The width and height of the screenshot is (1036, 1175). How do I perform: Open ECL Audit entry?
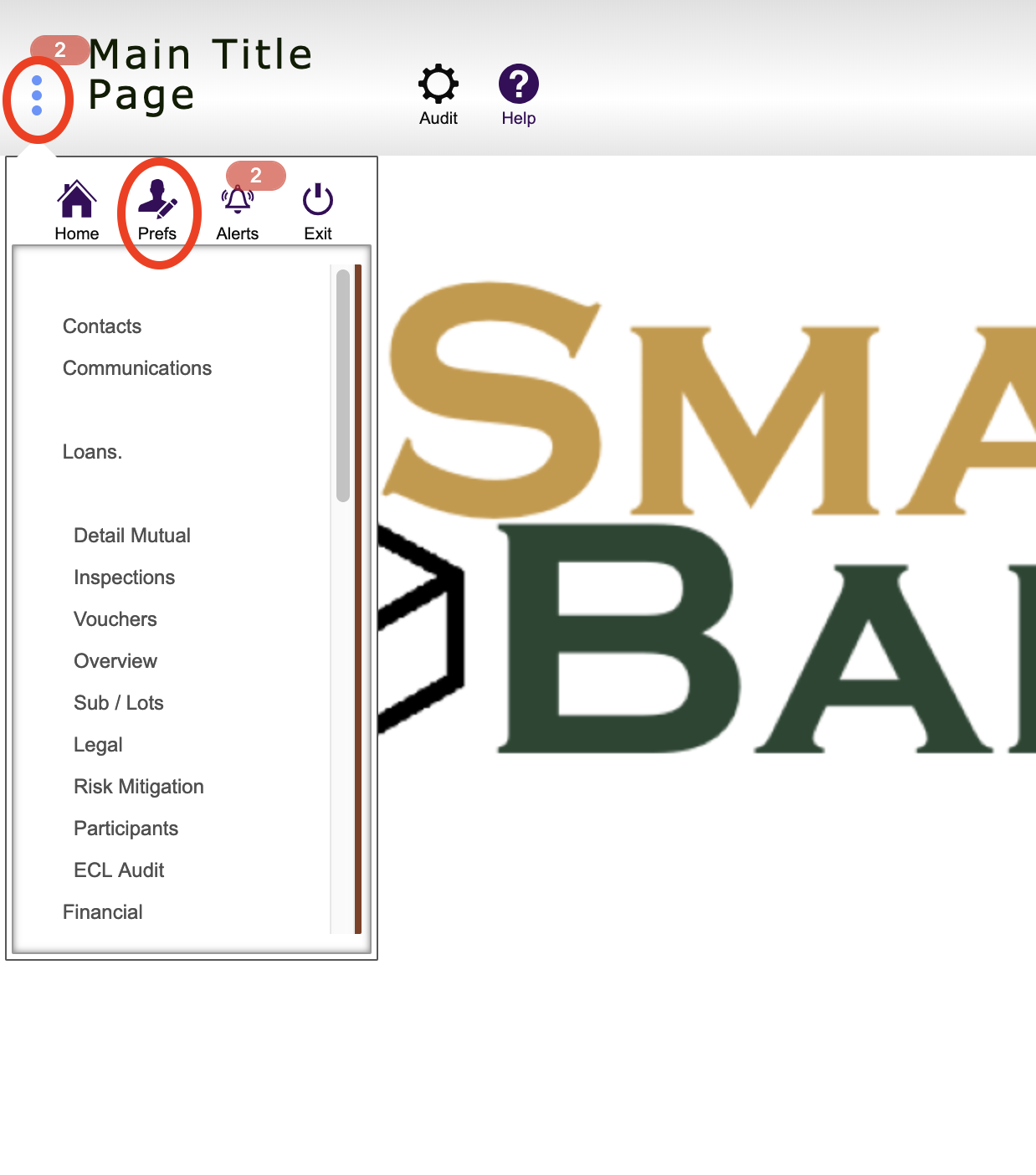[119, 870]
